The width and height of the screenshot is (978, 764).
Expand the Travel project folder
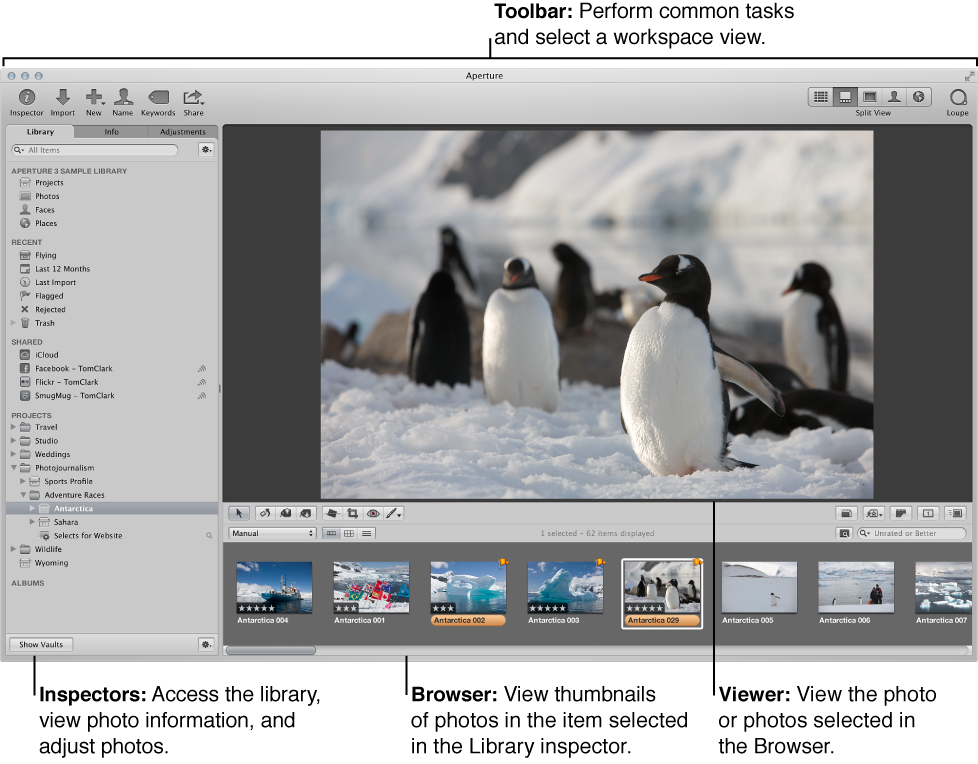(14, 427)
